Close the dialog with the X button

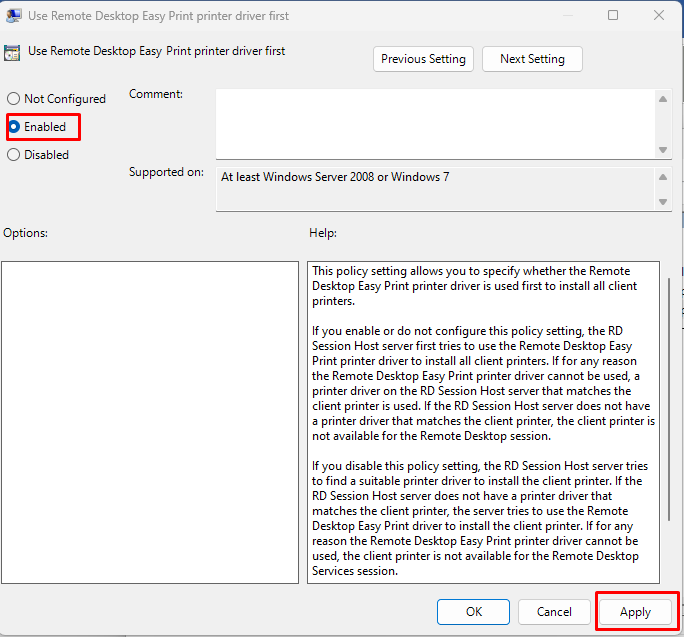pos(659,15)
